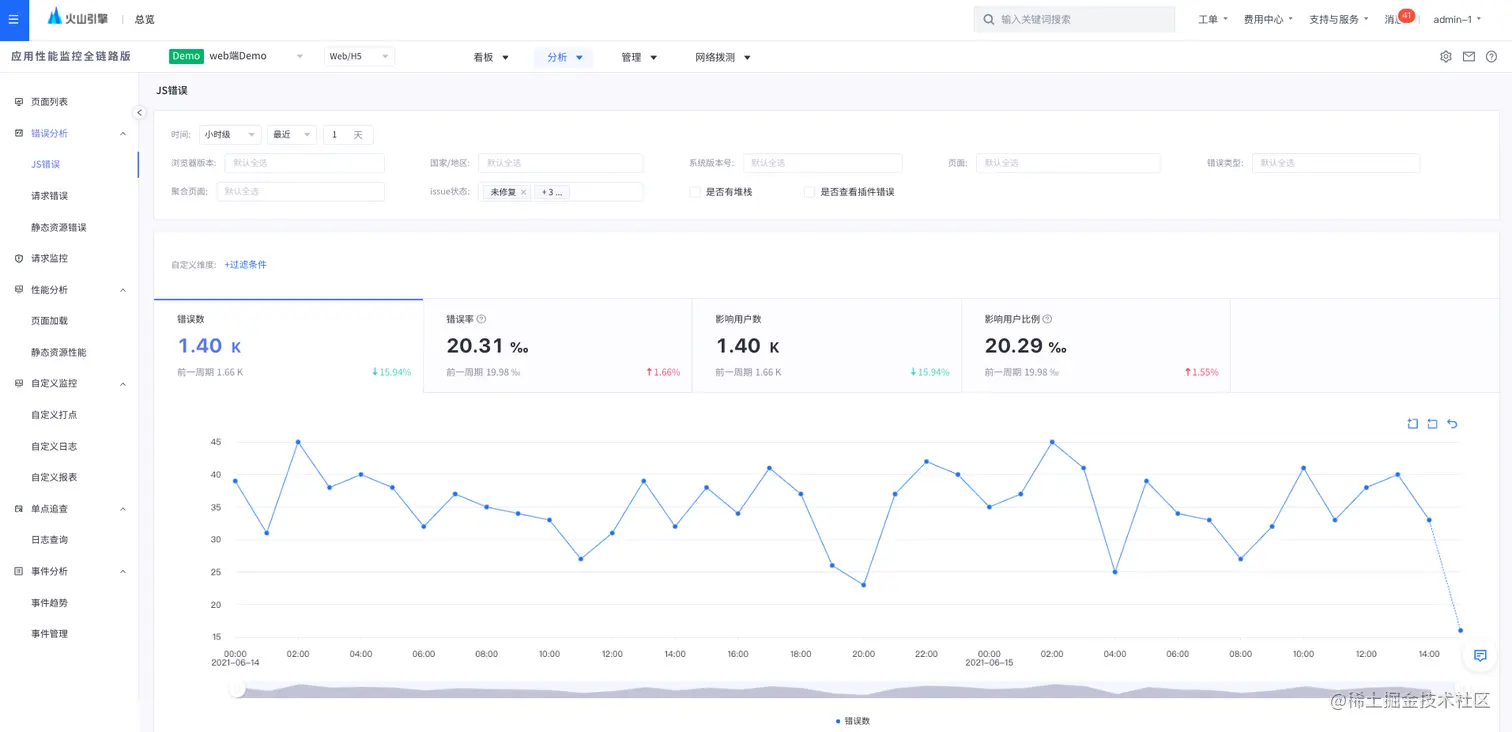Open the web端Demo app selector
Screen dimensions: 1512x732
pyautogui.click(x=237, y=56)
